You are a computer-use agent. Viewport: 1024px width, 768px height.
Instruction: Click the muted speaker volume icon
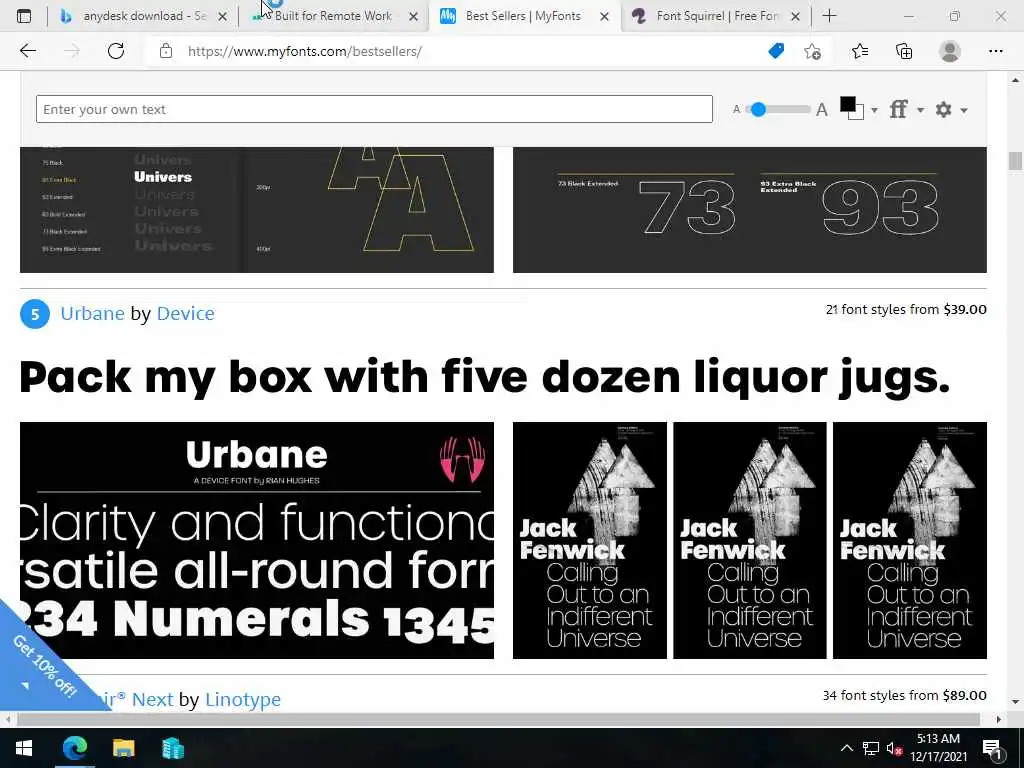894,748
